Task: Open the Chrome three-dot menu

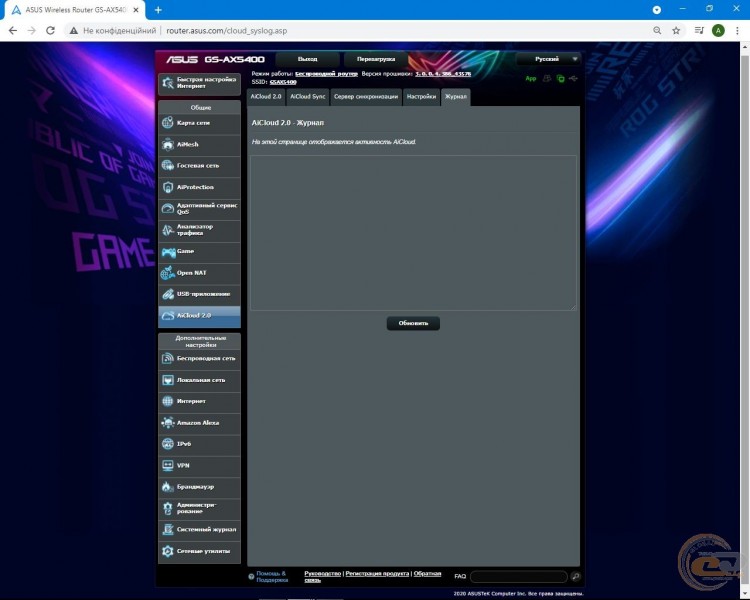Action: pyautogui.click(x=737, y=31)
